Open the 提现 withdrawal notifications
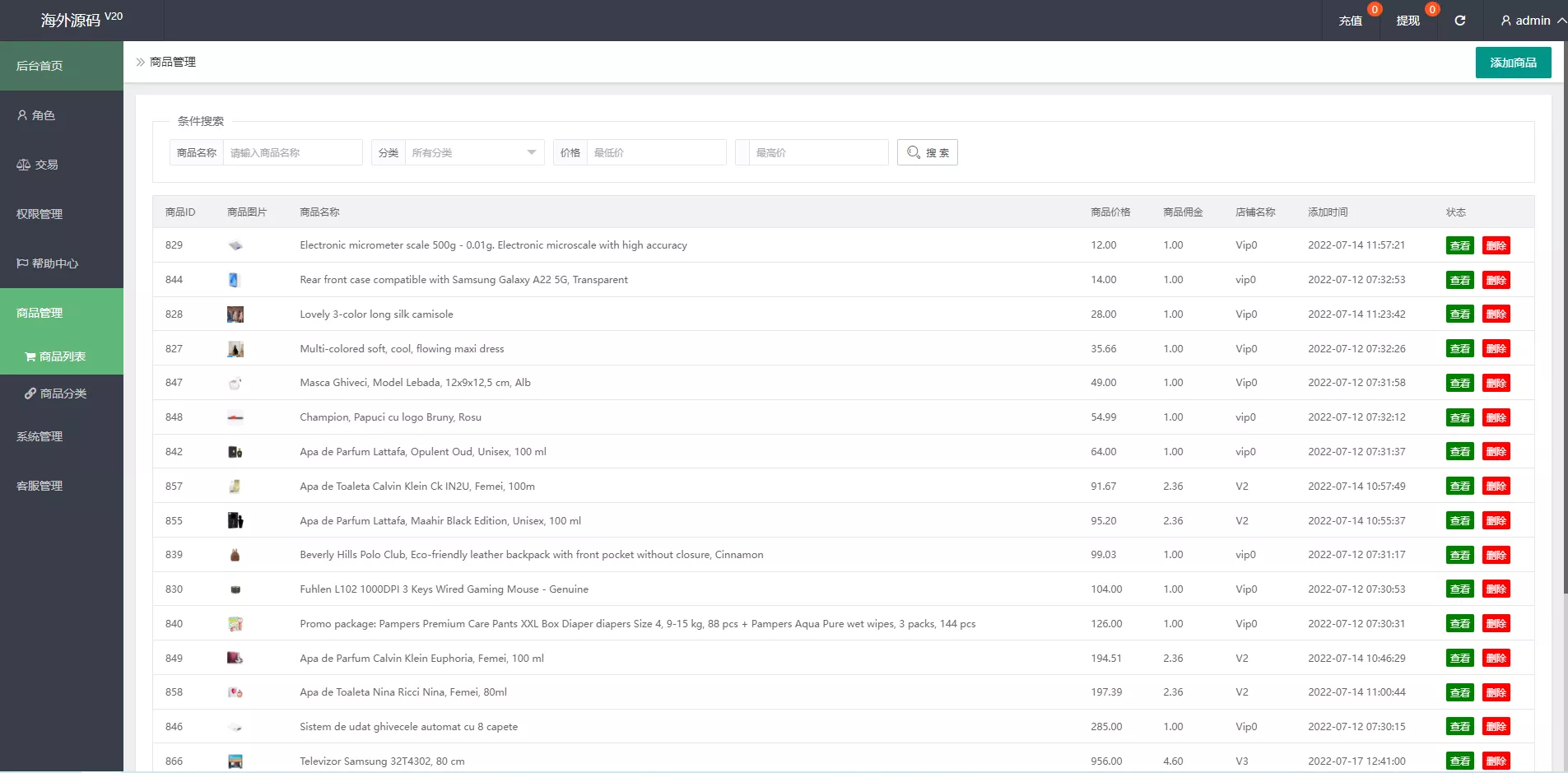 pos(1408,21)
